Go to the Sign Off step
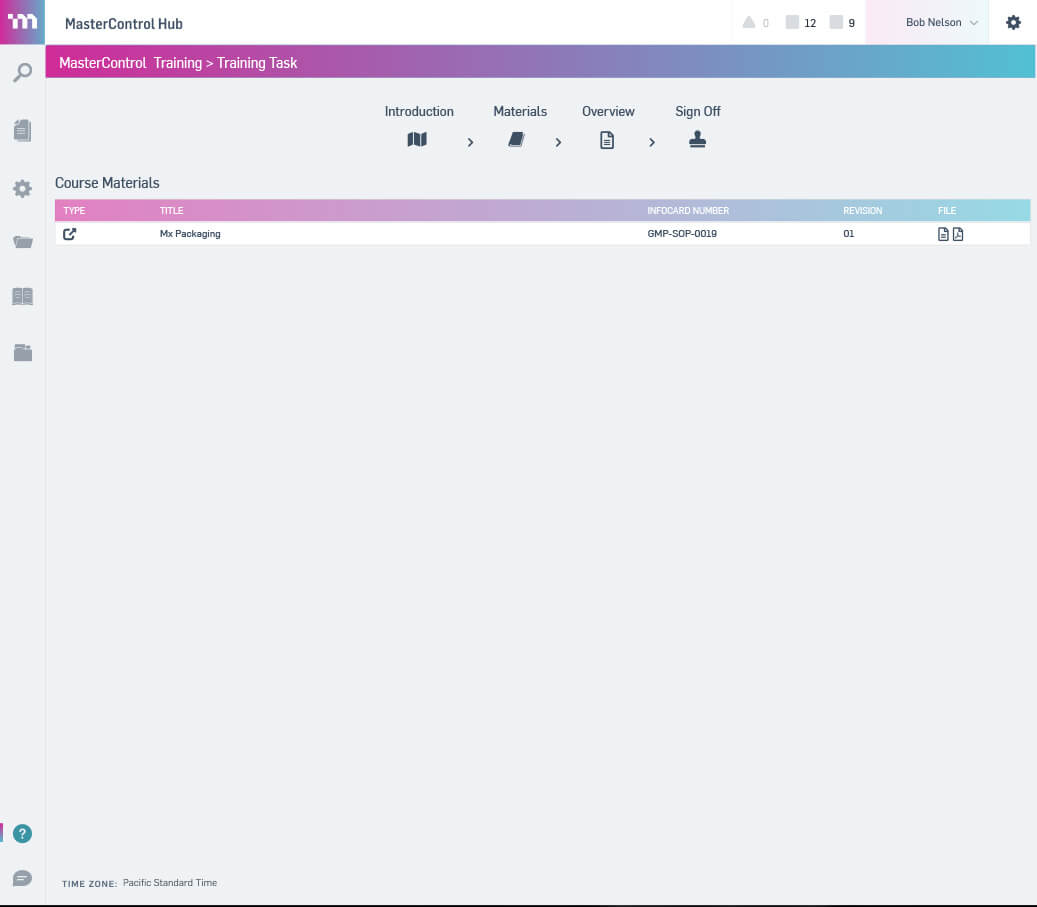 click(x=697, y=140)
